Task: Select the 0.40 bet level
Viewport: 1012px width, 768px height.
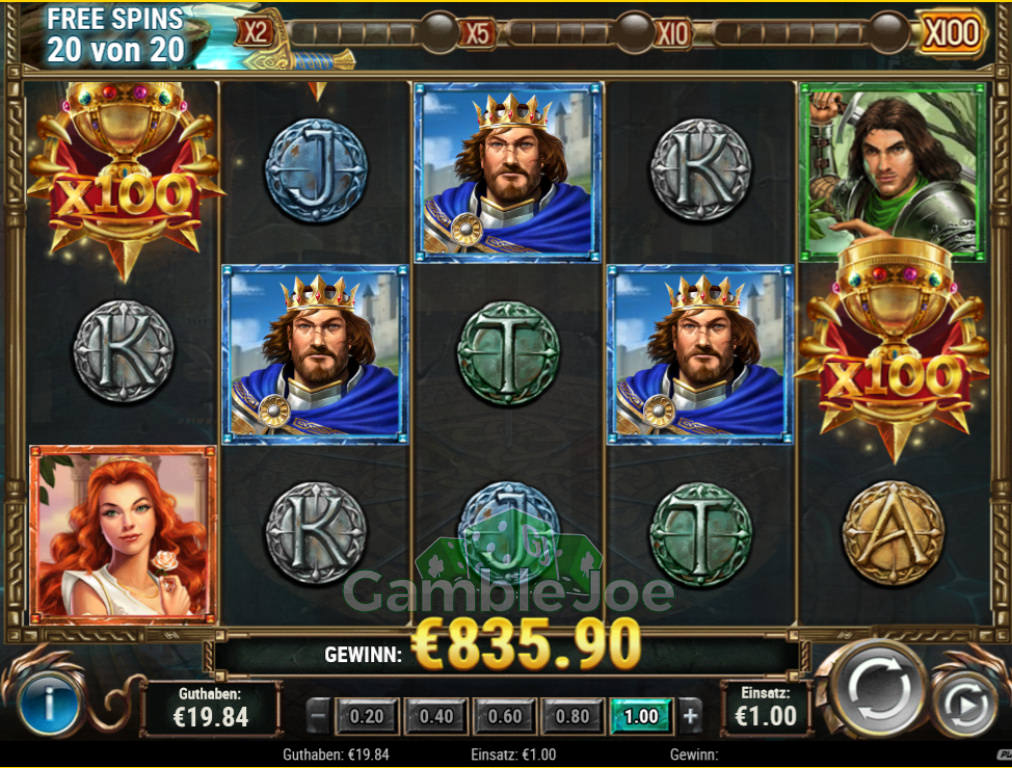Action: pos(436,716)
